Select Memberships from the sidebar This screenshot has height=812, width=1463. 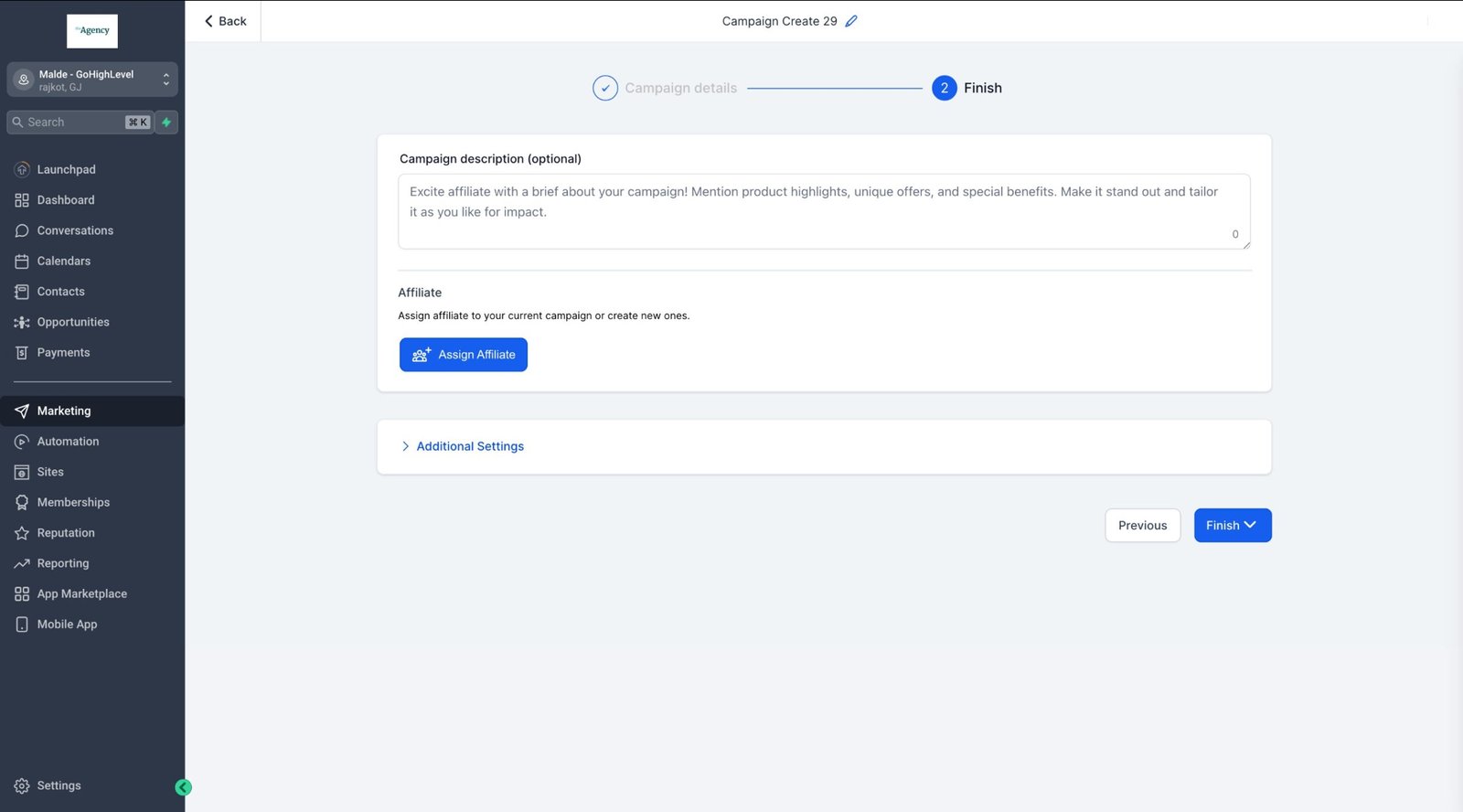73,502
